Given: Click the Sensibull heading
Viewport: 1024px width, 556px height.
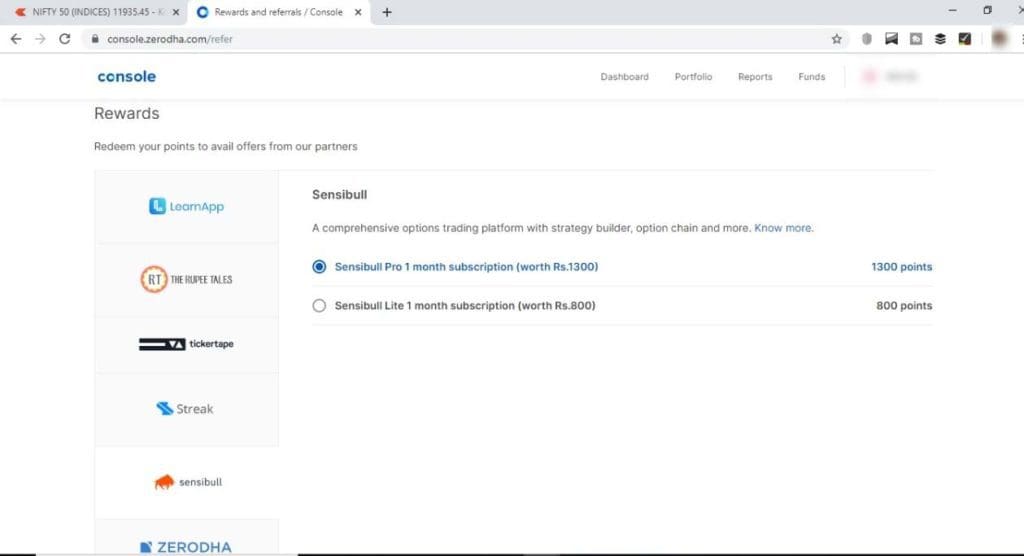Looking at the screenshot, I should pyautogui.click(x=340, y=195).
